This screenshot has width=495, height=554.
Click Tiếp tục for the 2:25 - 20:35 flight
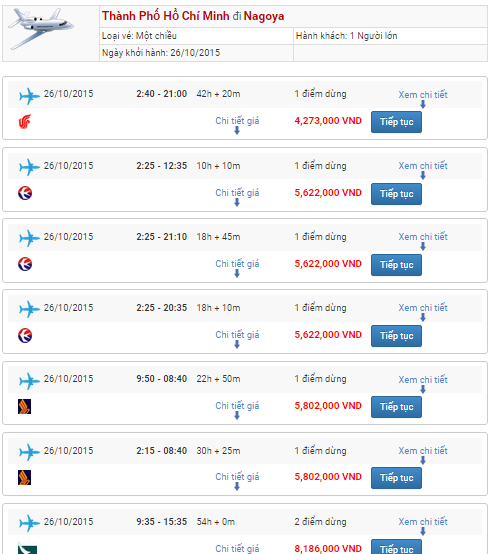(396, 336)
